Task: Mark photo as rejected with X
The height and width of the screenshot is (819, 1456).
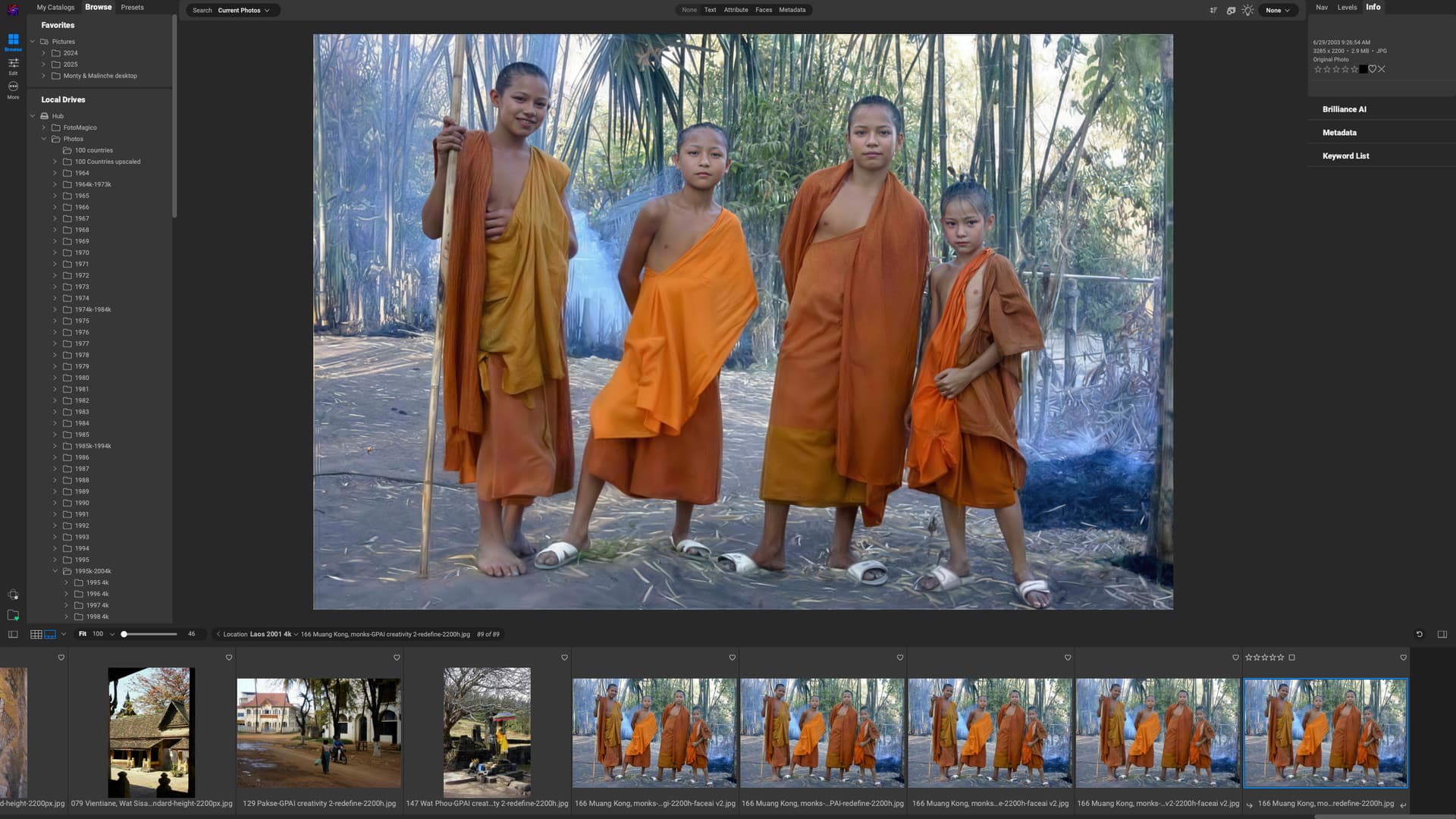Action: click(x=1382, y=69)
